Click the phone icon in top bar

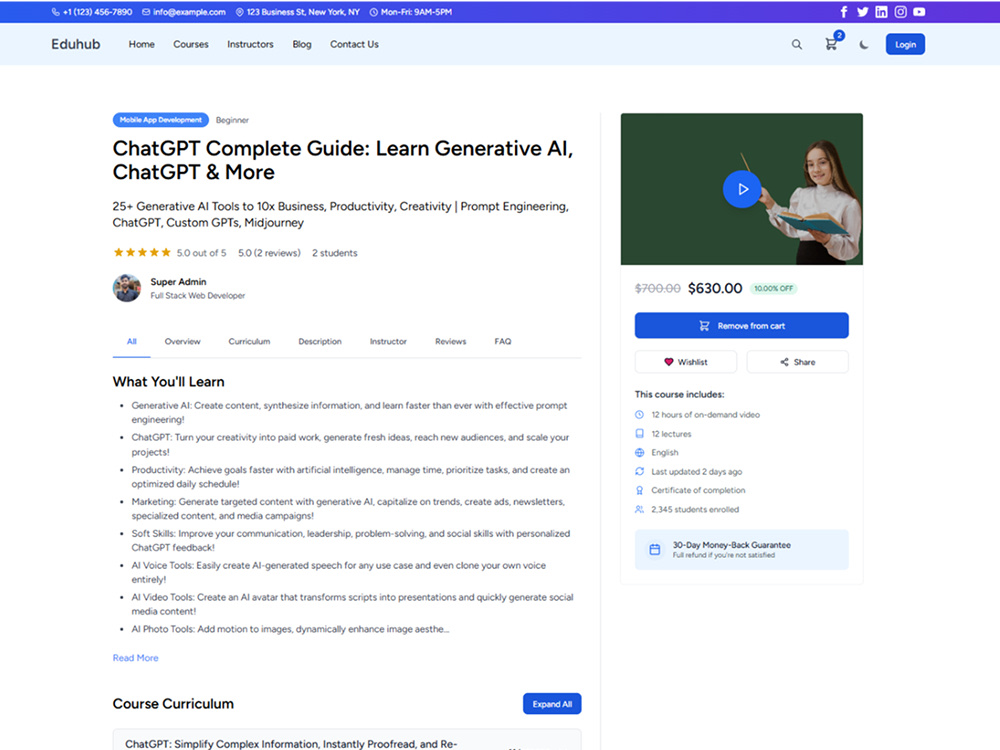55,12
